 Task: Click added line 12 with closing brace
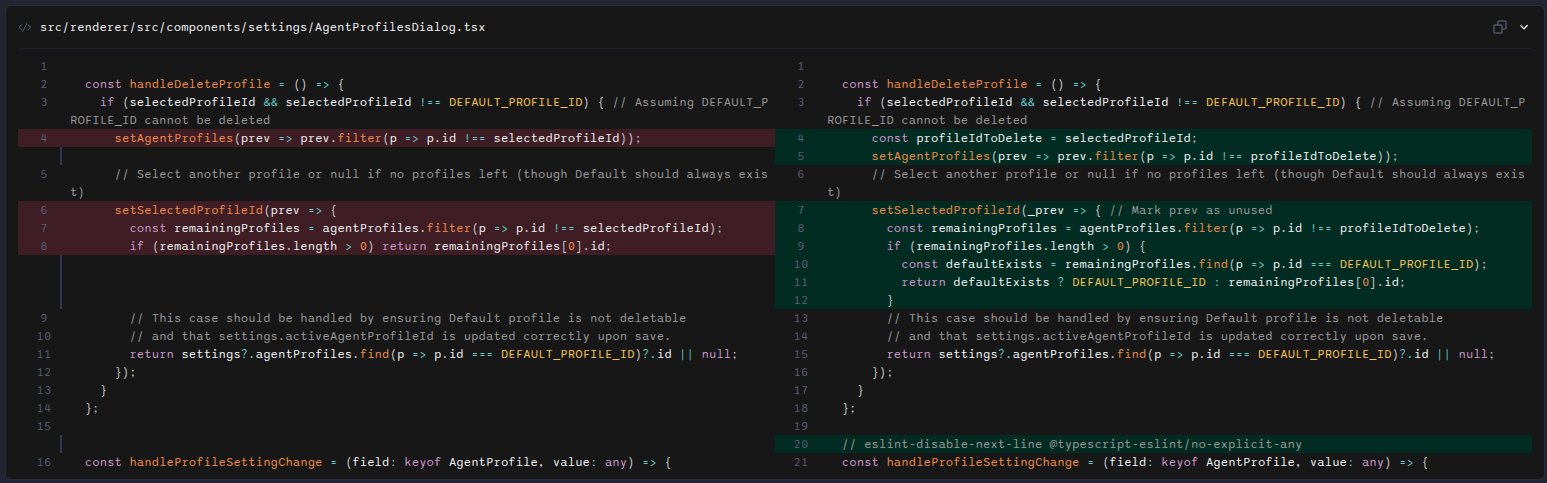[x=1153, y=300]
